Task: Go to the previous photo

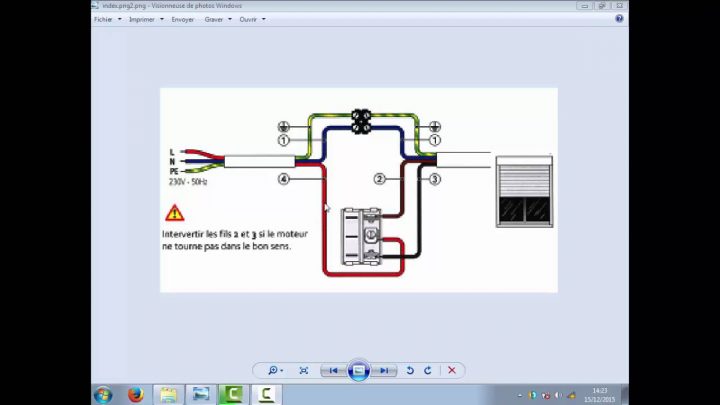Action: 334,370
